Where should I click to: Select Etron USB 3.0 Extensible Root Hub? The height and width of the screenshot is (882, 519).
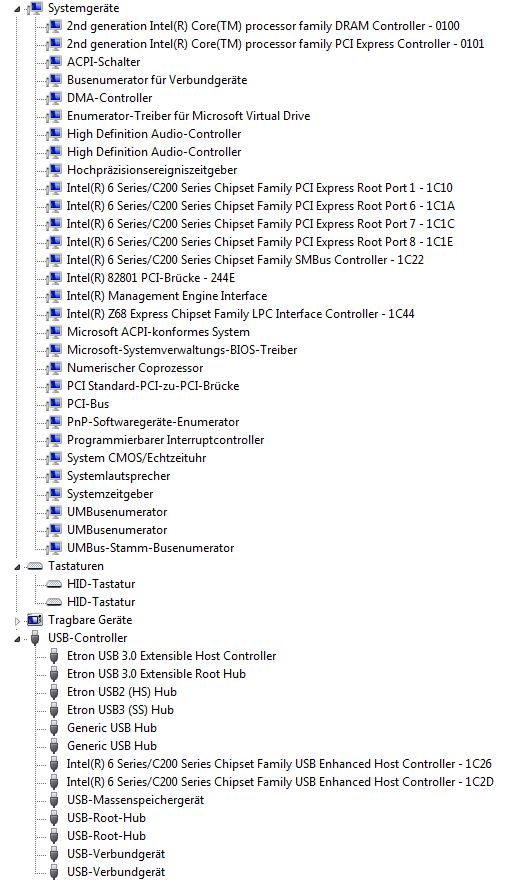click(x=156, y=674)
